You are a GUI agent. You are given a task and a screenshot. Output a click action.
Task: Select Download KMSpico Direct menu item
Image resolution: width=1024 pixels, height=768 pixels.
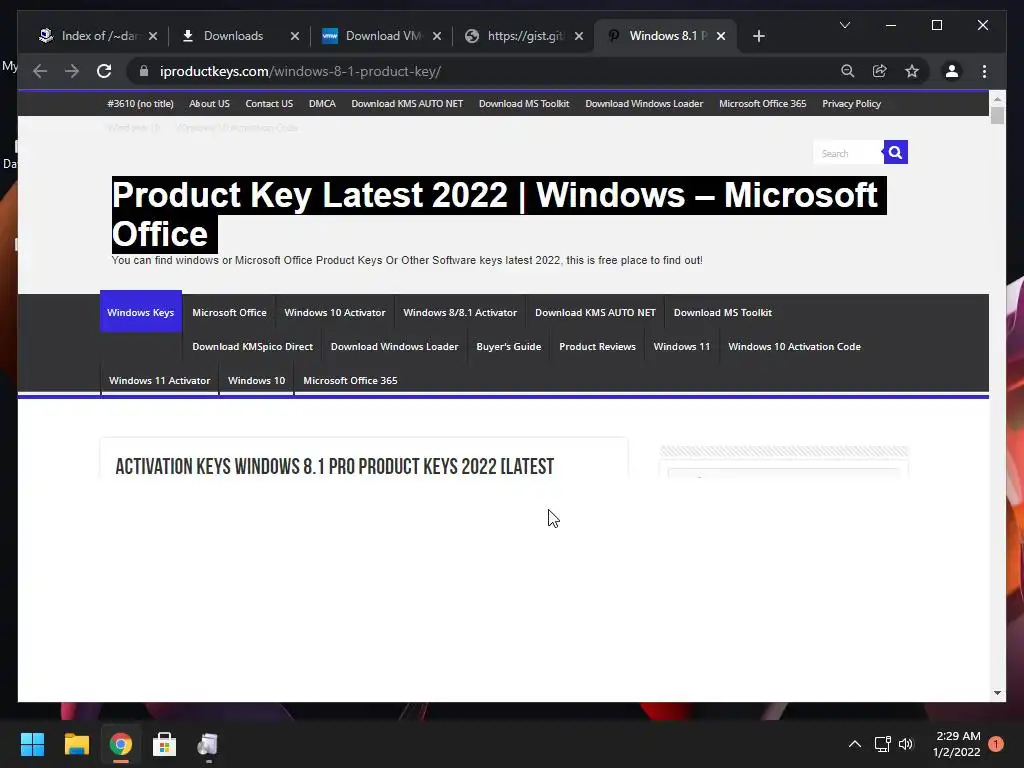252,346
